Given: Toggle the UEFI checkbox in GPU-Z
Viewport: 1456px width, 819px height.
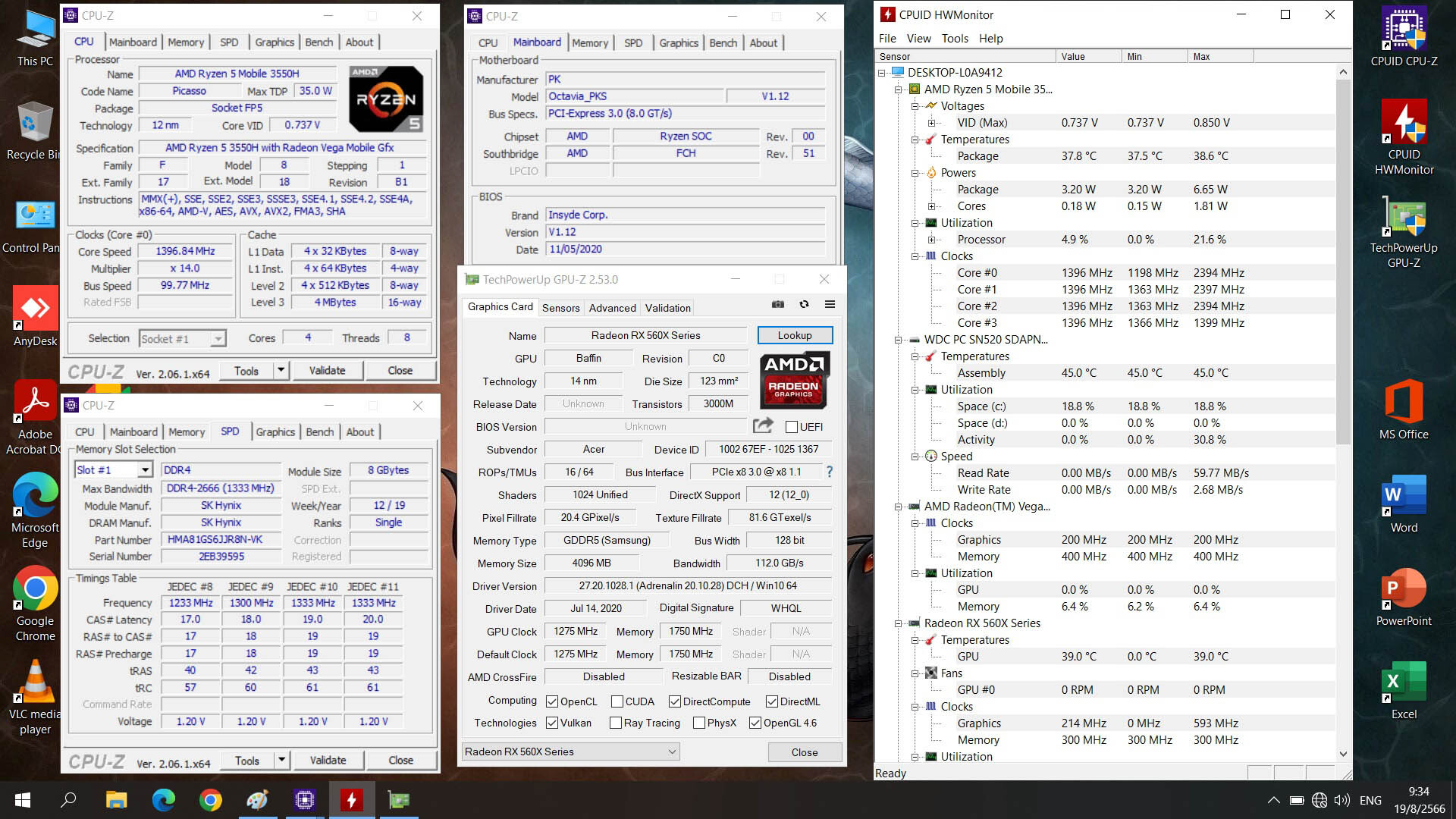Looking at the screenshot, I should click(791, 427).
